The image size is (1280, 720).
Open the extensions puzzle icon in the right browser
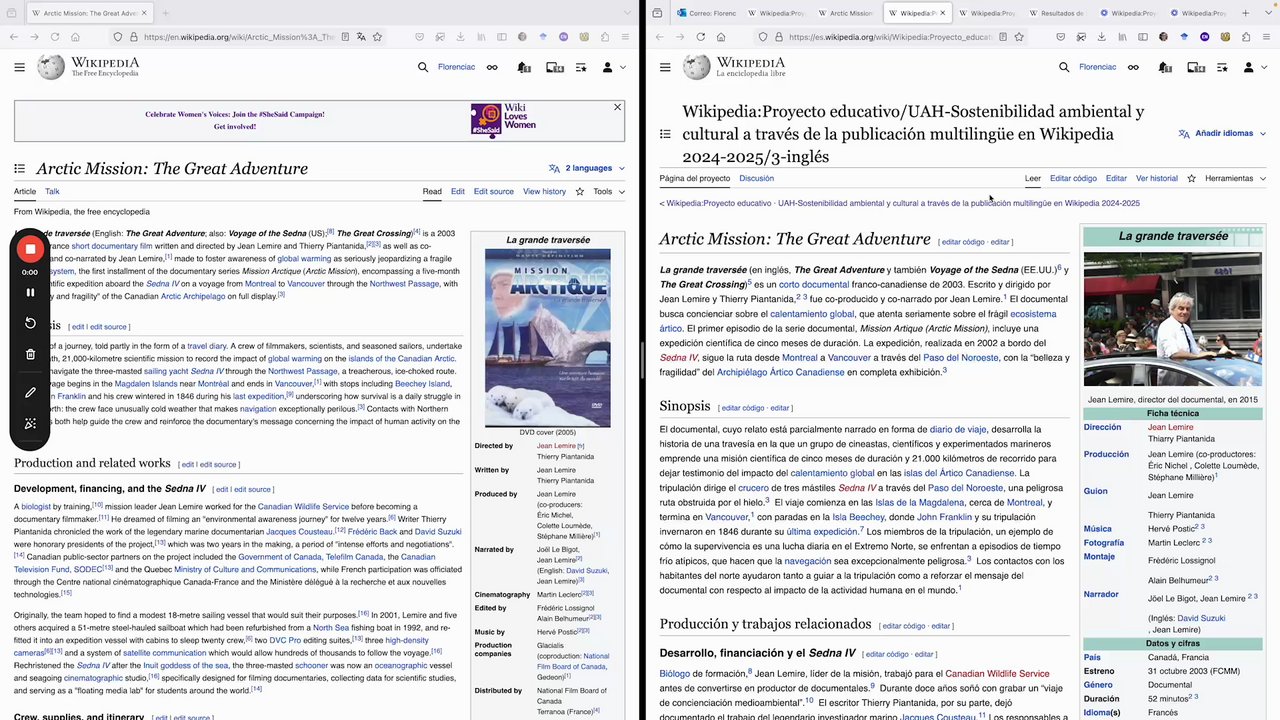click(1247, 37)
